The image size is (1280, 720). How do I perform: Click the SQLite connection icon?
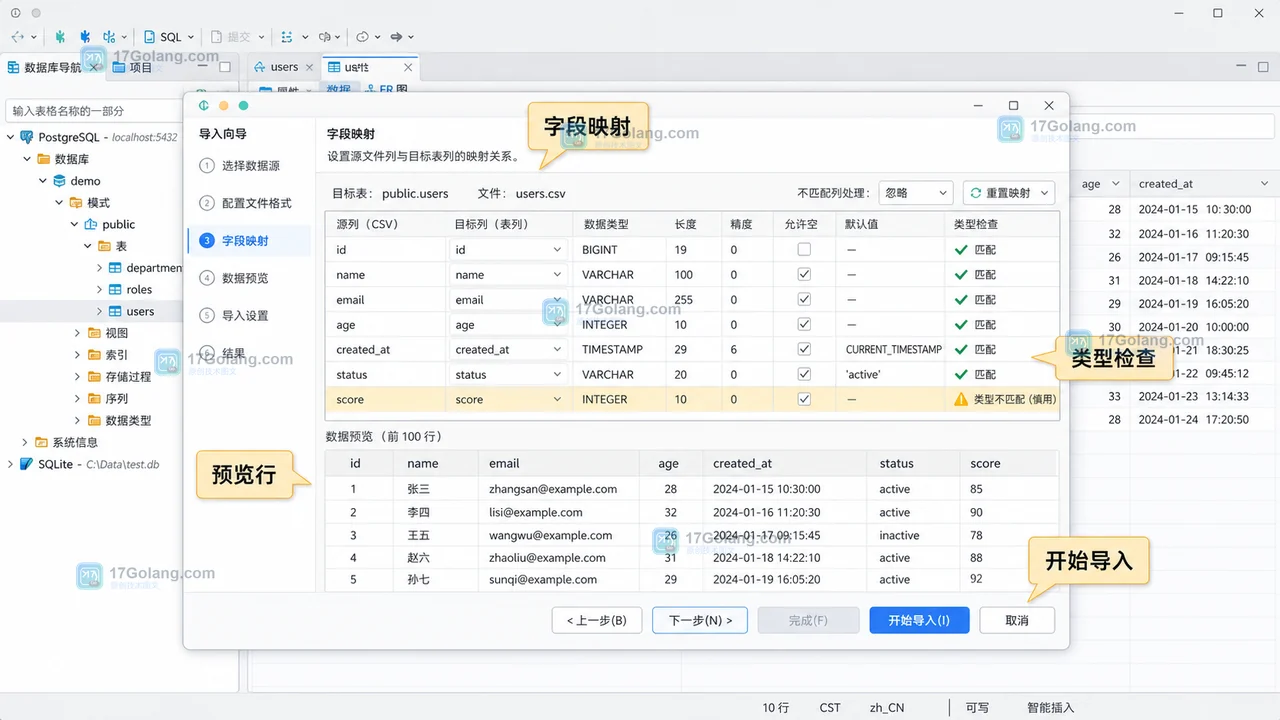27,464
